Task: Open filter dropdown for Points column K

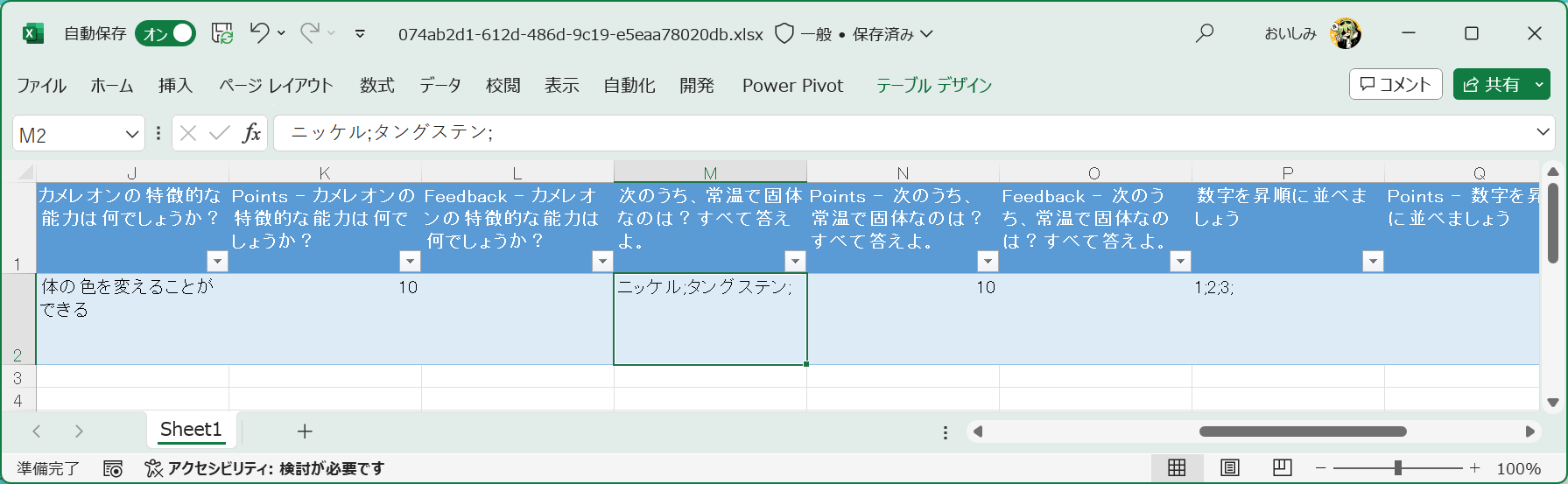Action: click(410, 261)
